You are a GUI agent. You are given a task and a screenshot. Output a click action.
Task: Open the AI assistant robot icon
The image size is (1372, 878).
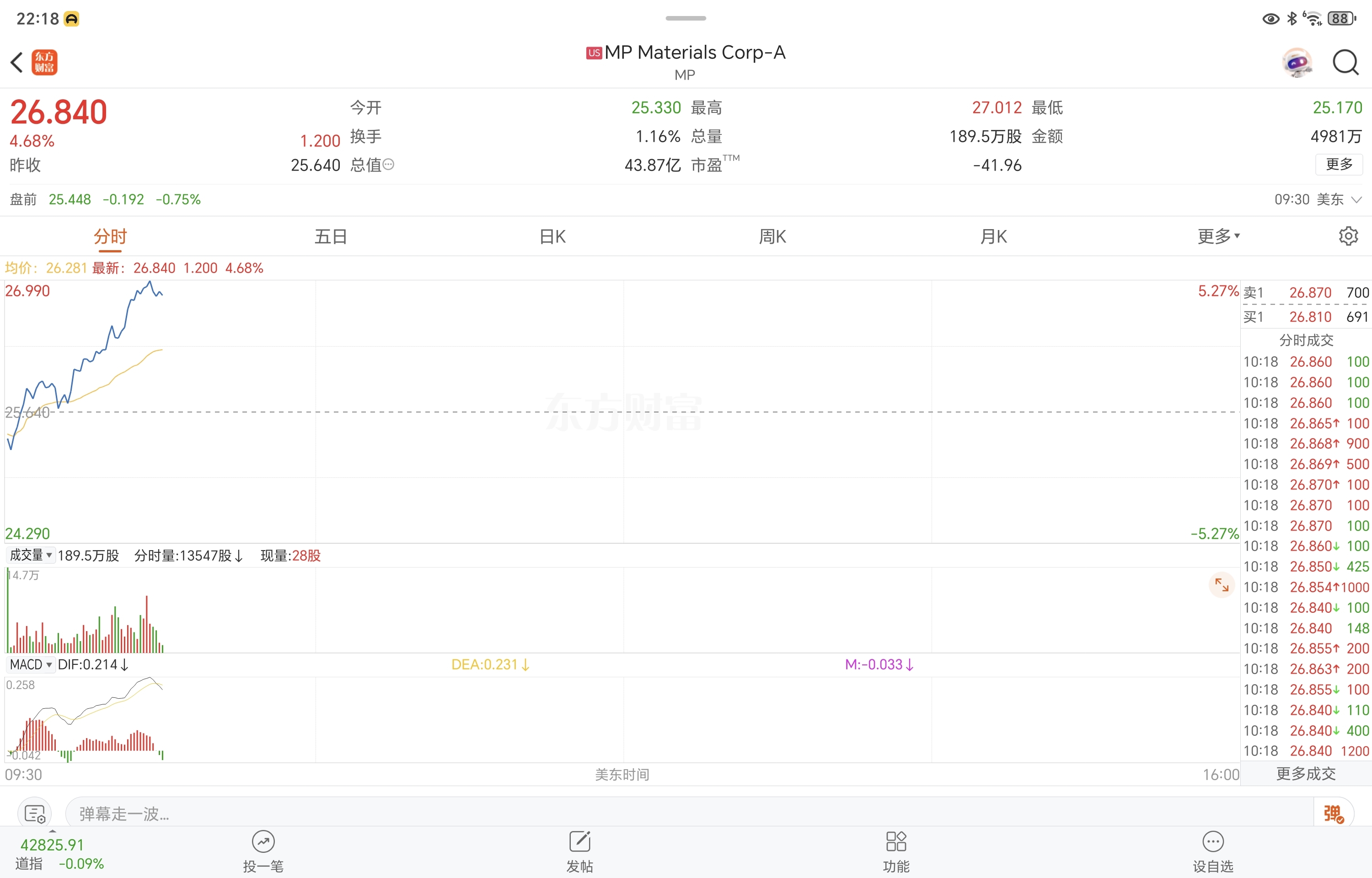point(1297,62)
